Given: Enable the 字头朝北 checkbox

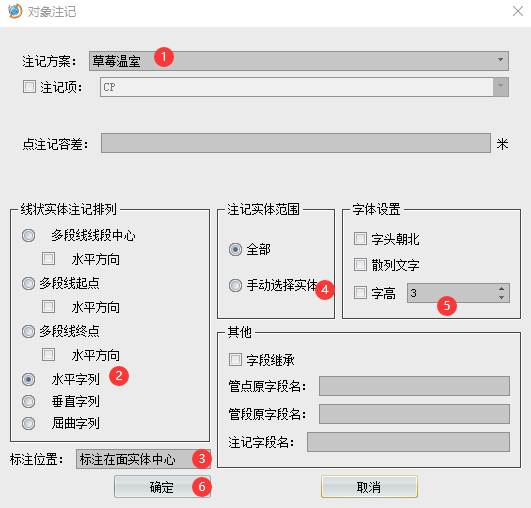Looking at the screenshot, I should (x=360, y=239).
